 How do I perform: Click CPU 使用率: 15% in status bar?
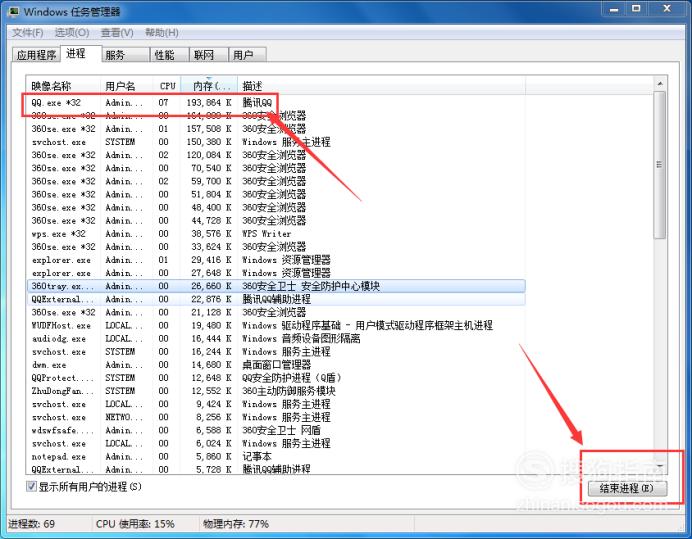[135, 524]
